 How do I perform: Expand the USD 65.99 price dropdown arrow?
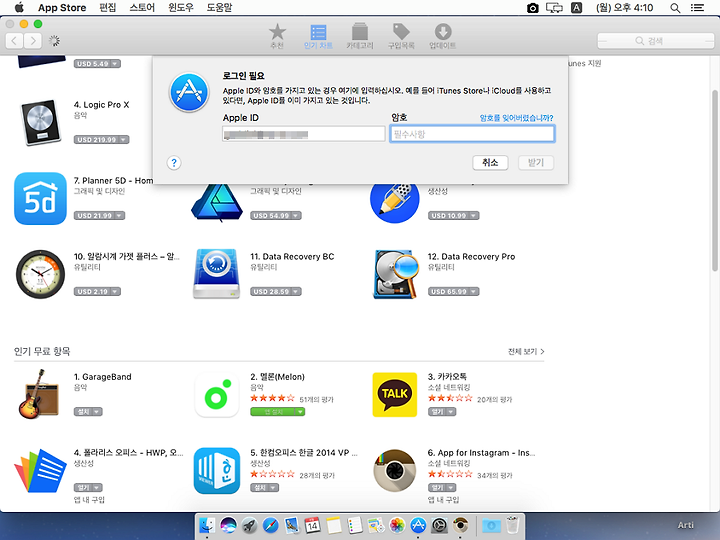click(473, 292)
